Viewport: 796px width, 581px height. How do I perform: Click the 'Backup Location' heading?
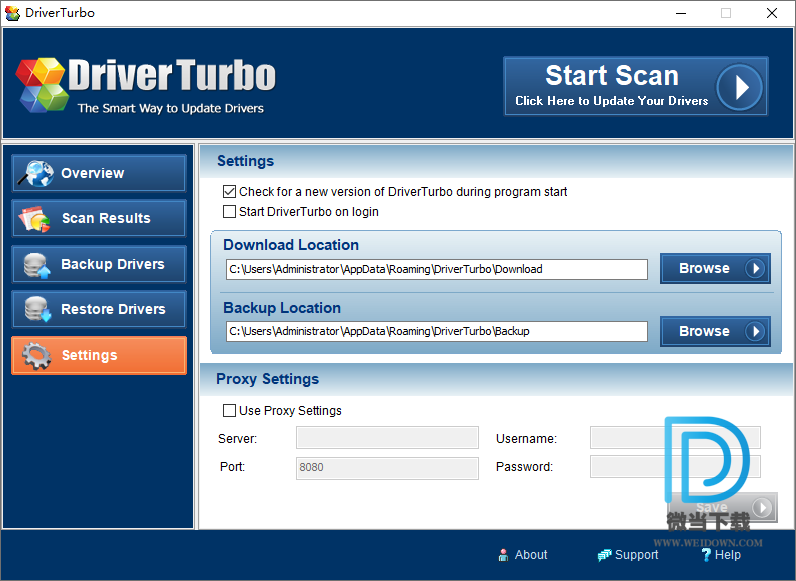282,308
